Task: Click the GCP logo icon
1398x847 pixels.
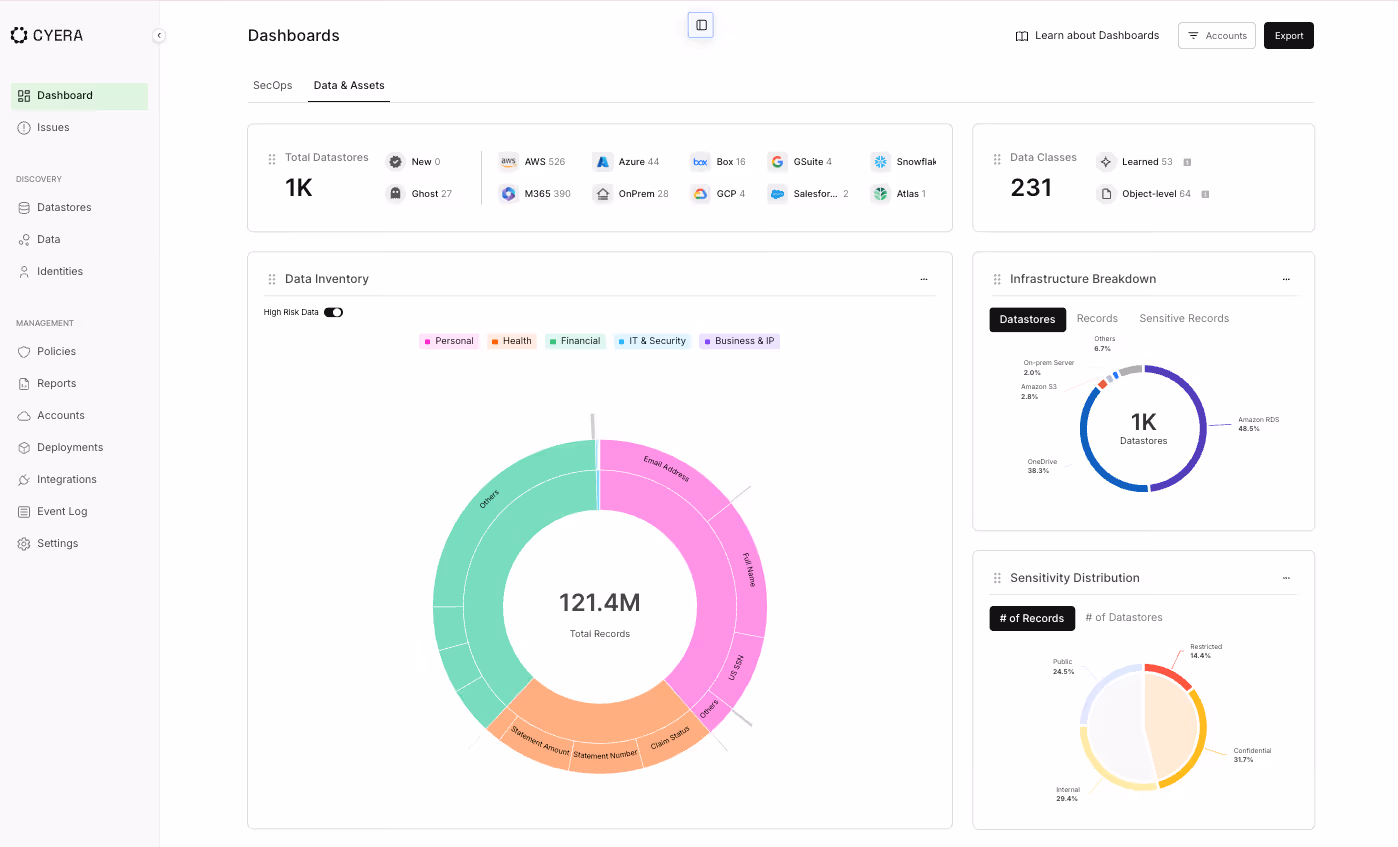Action: coord(700,194)
